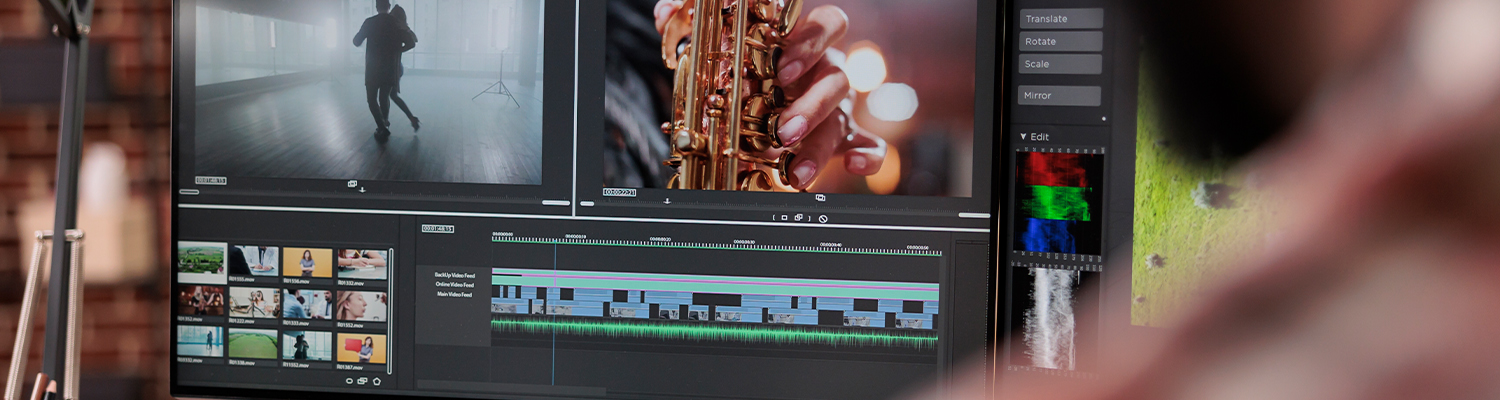The width and height of the screenshot is (1500, 400).
Task: Click the oval icon below media bin
Action: coord(349,381)
